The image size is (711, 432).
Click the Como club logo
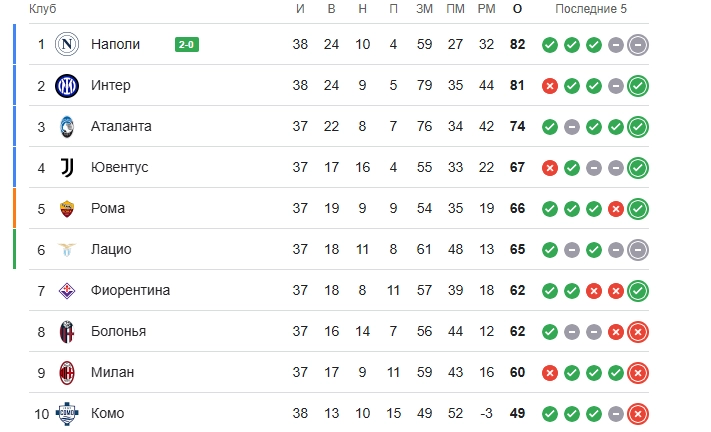tap(67, 414)
